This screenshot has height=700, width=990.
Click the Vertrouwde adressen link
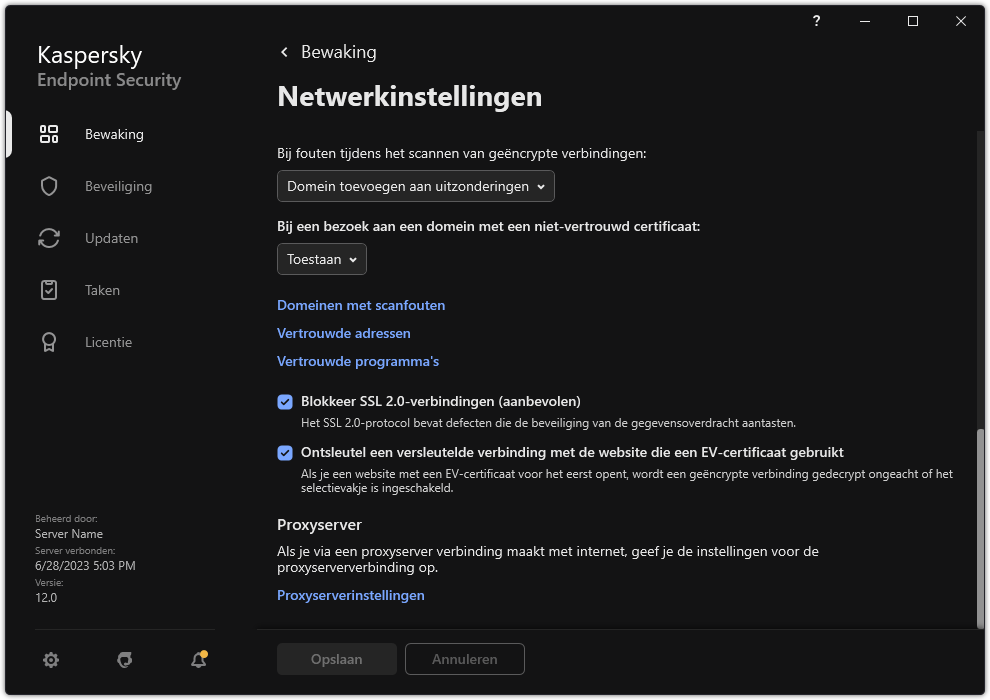pyautogui.click(x=343, y=333)
